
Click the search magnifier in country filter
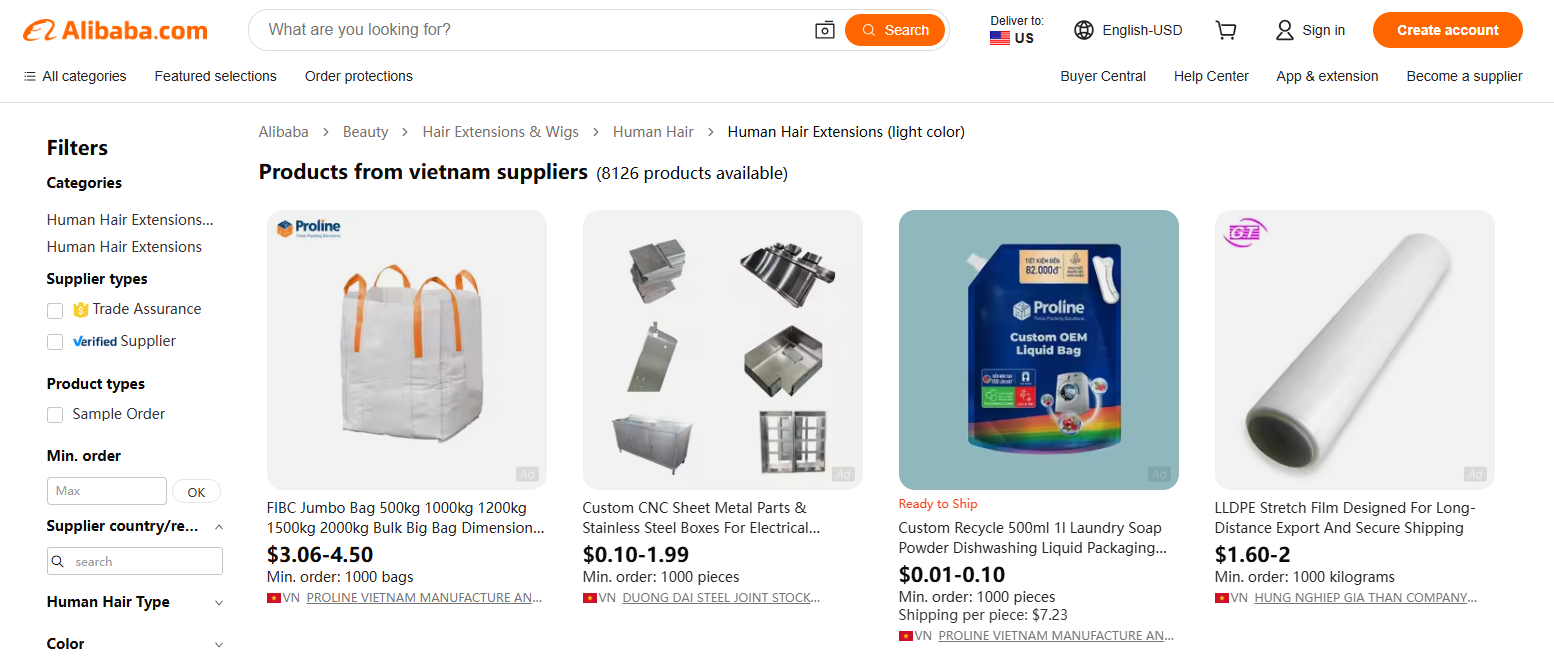tap(58, 561)
